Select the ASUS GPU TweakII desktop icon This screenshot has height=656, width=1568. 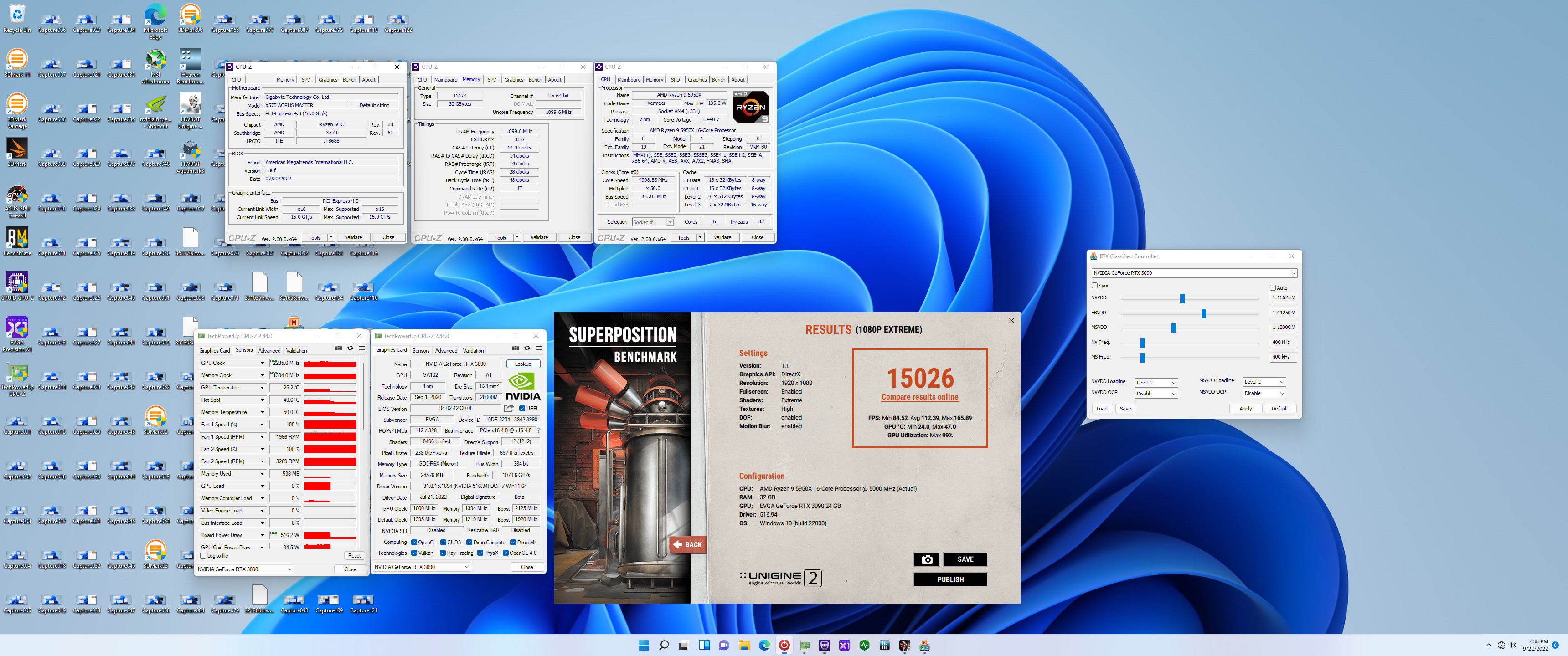point(17,201)
